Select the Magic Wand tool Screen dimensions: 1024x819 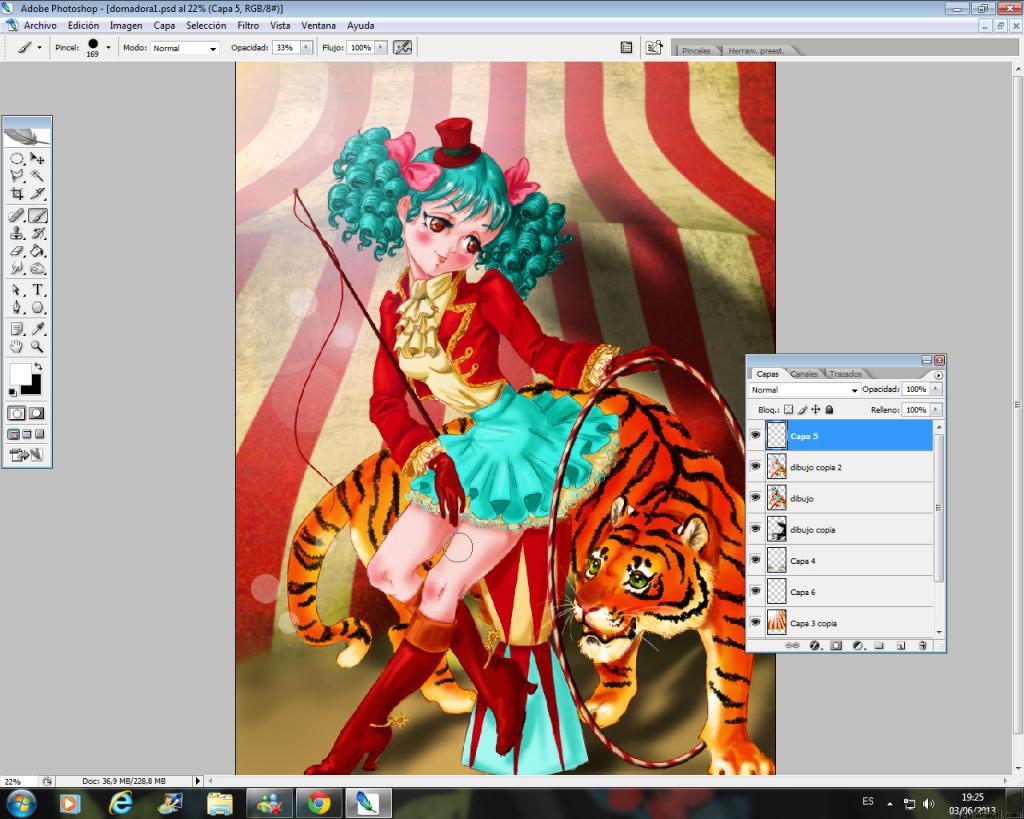tap(38, 176)
